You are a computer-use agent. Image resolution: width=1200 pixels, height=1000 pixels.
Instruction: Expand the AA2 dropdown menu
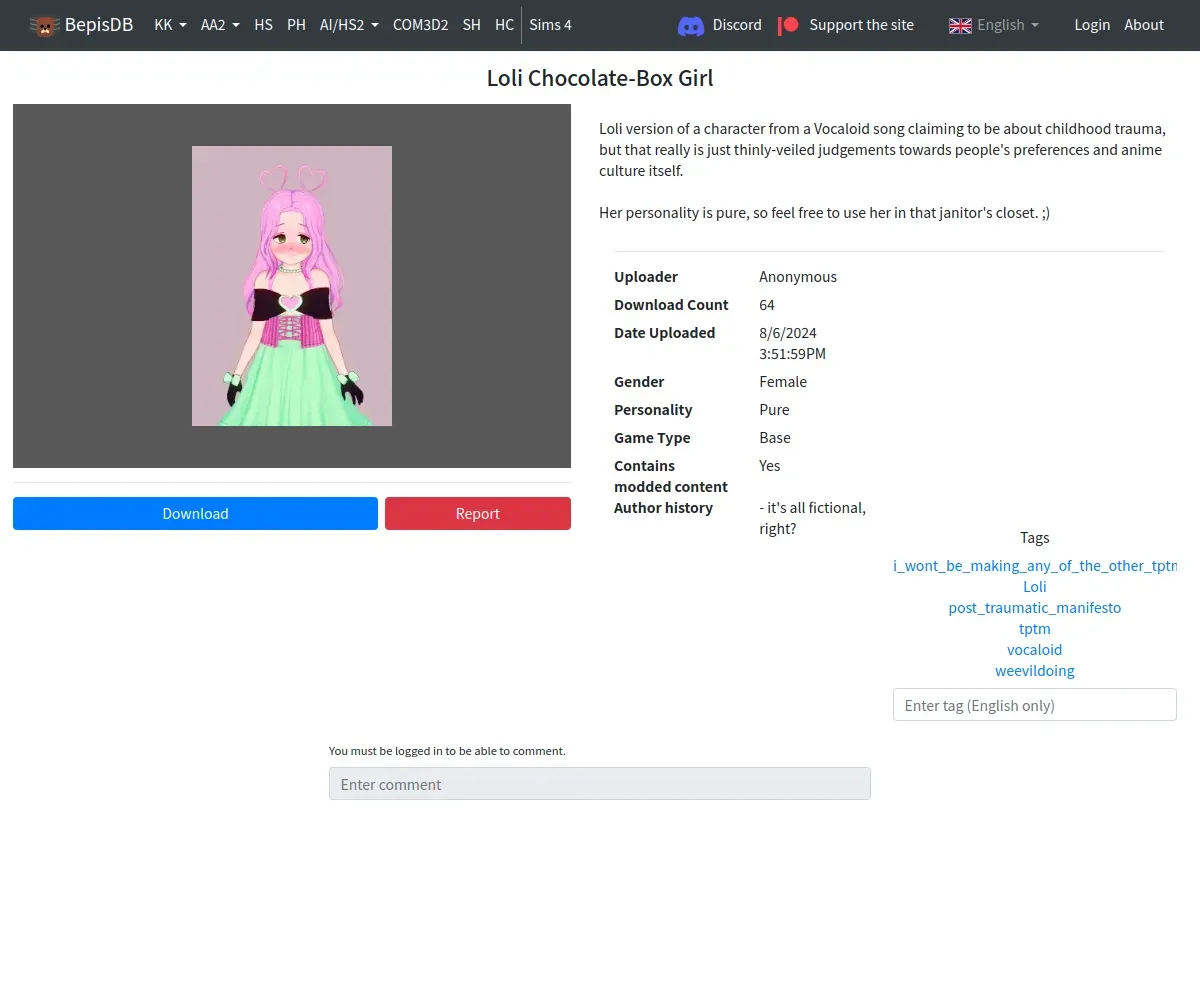point(220,25)
